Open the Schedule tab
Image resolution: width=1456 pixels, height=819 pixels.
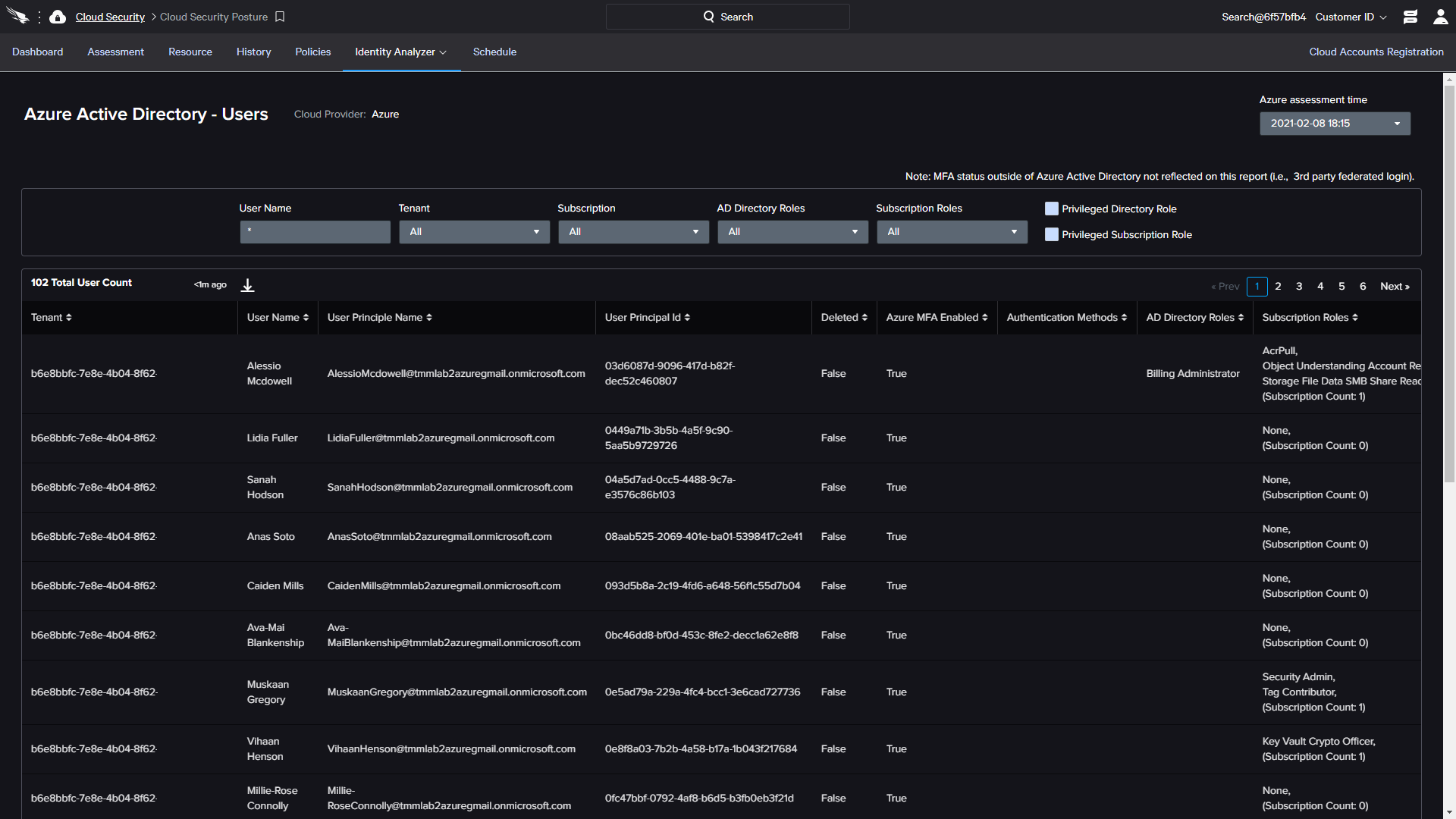494,52
